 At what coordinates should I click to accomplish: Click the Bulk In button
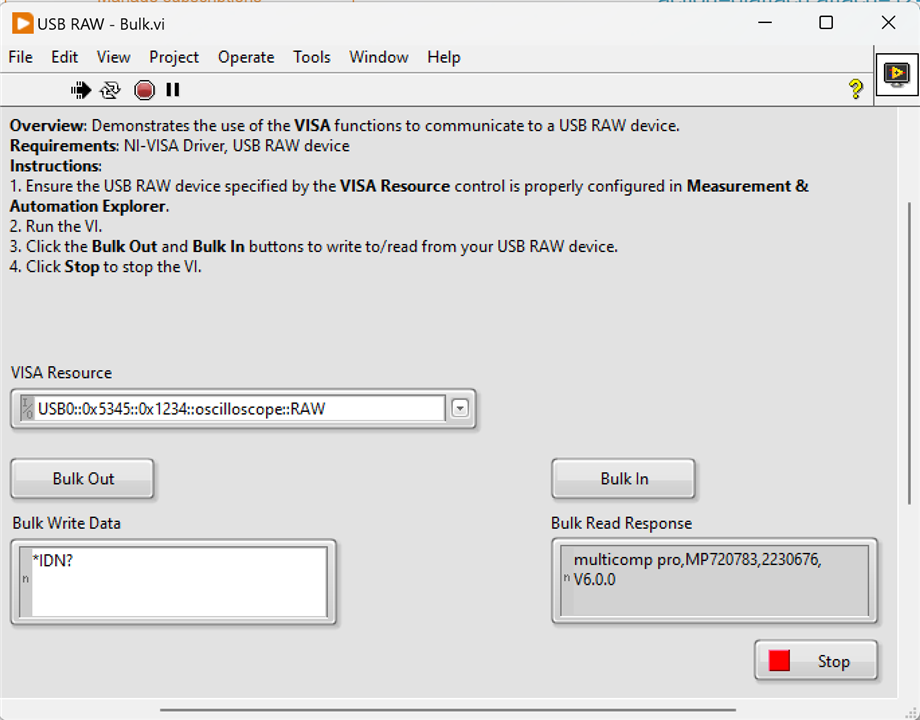624,479
